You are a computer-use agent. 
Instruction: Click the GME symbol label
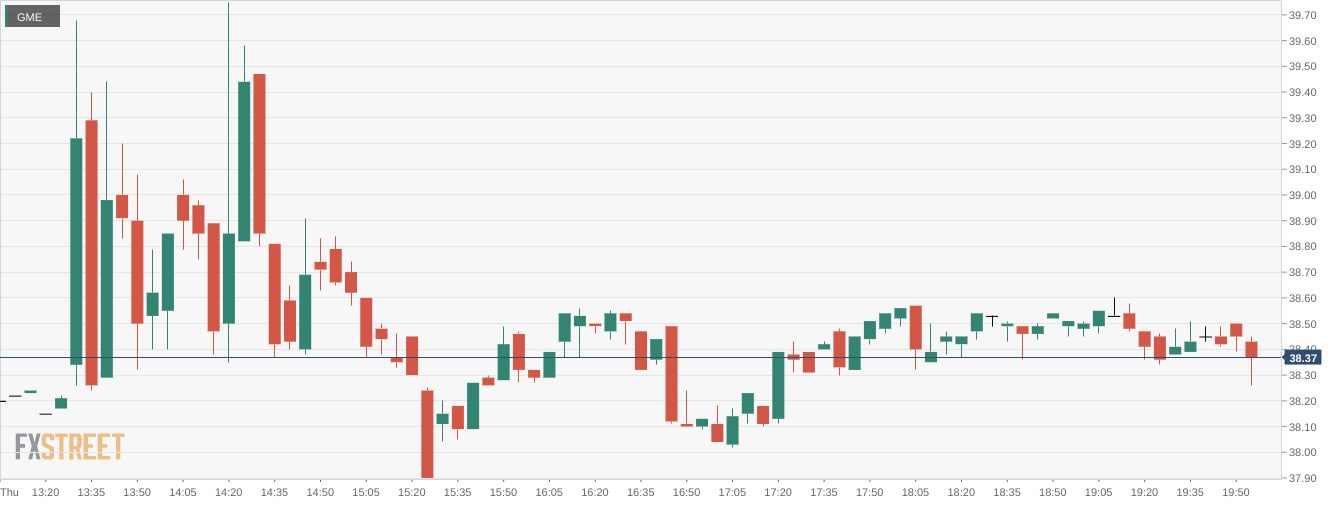(x=31, y=17)
